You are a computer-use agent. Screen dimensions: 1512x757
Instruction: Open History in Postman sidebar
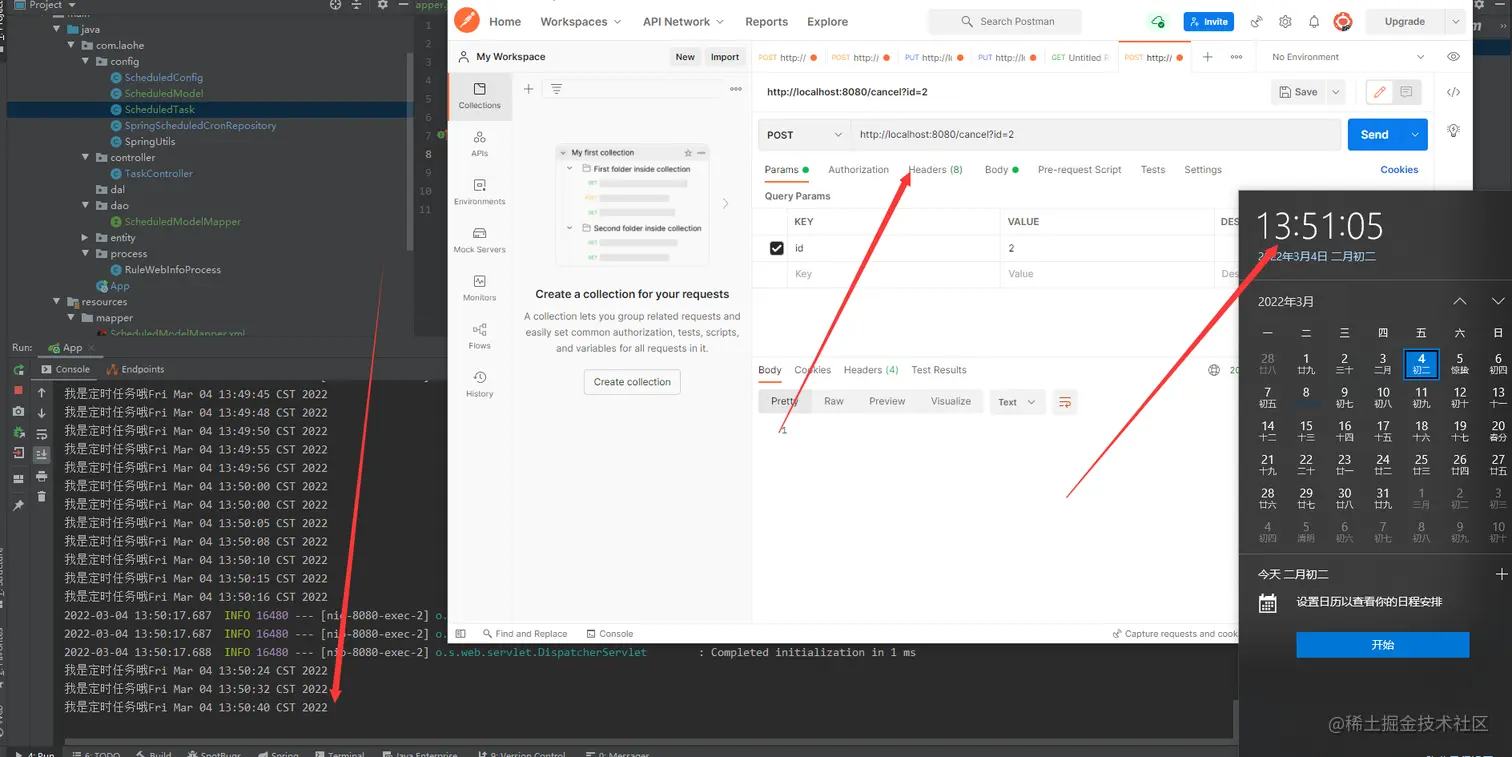point(479,383)
